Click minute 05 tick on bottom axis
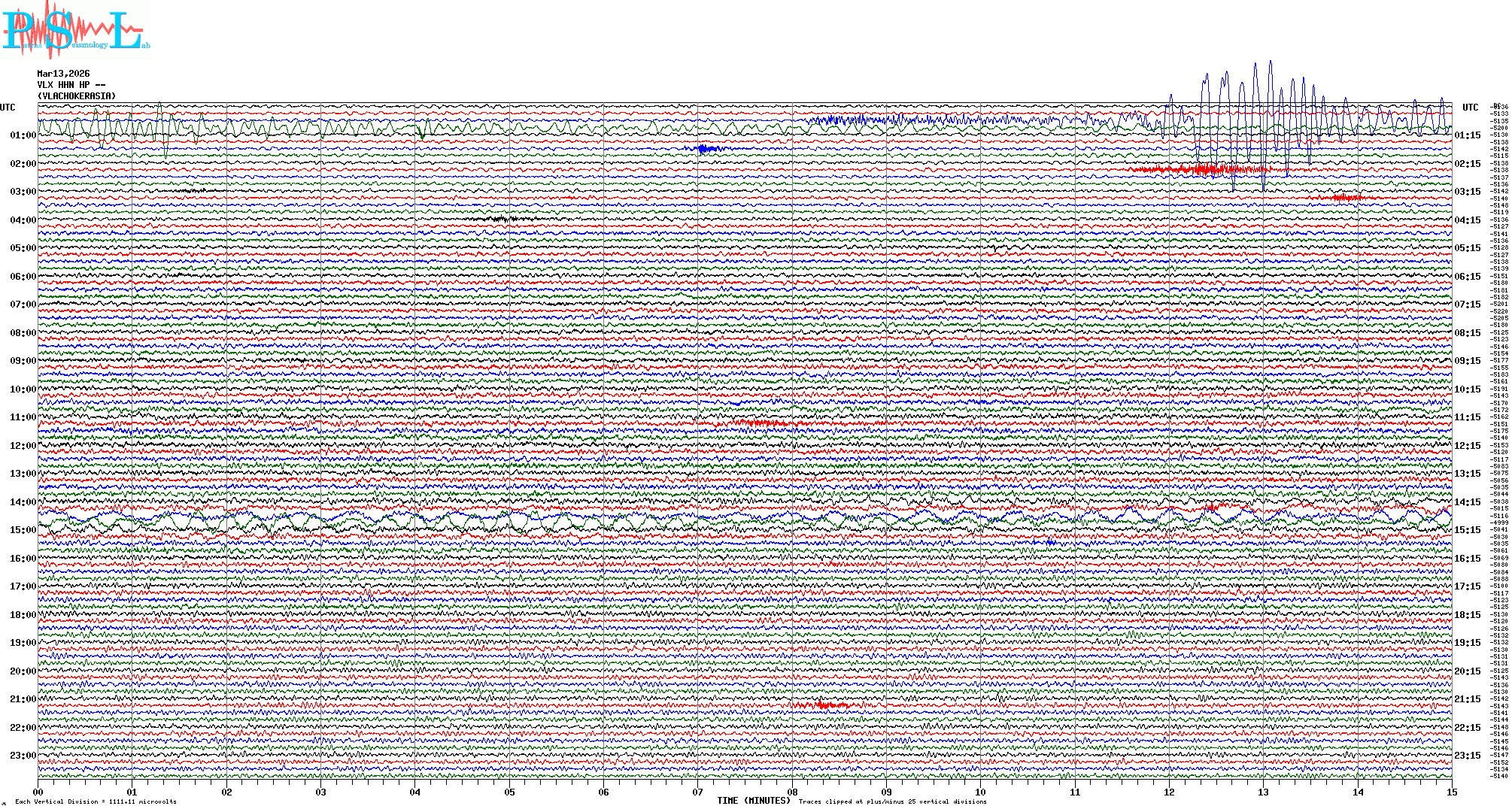The image size is (1512, 812). coord(509,792)
